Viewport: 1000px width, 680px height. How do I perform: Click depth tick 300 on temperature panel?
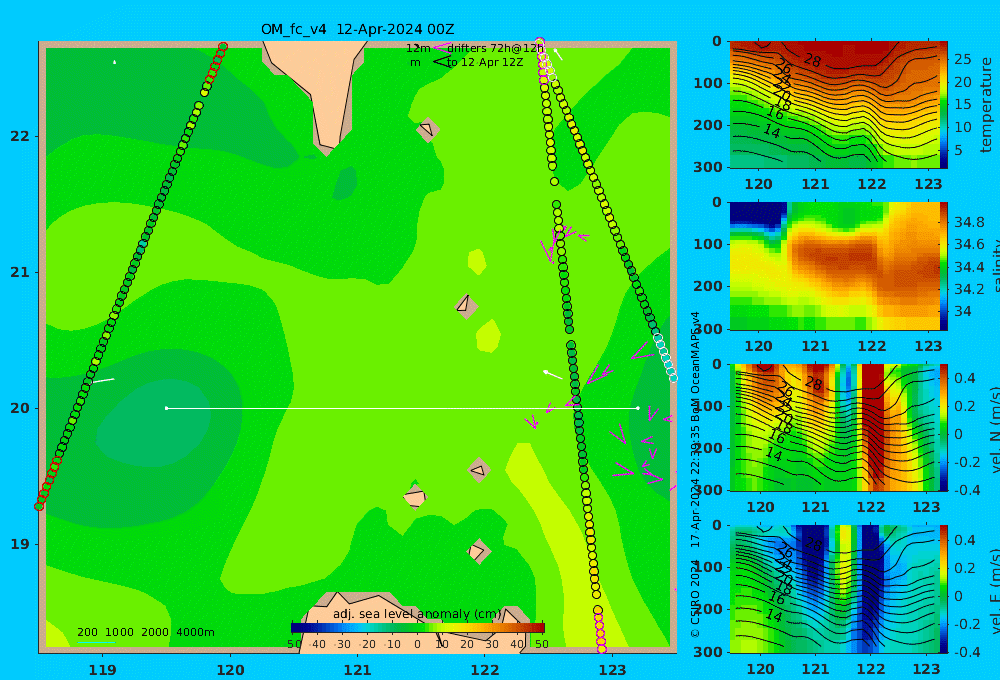click(709, 167)
